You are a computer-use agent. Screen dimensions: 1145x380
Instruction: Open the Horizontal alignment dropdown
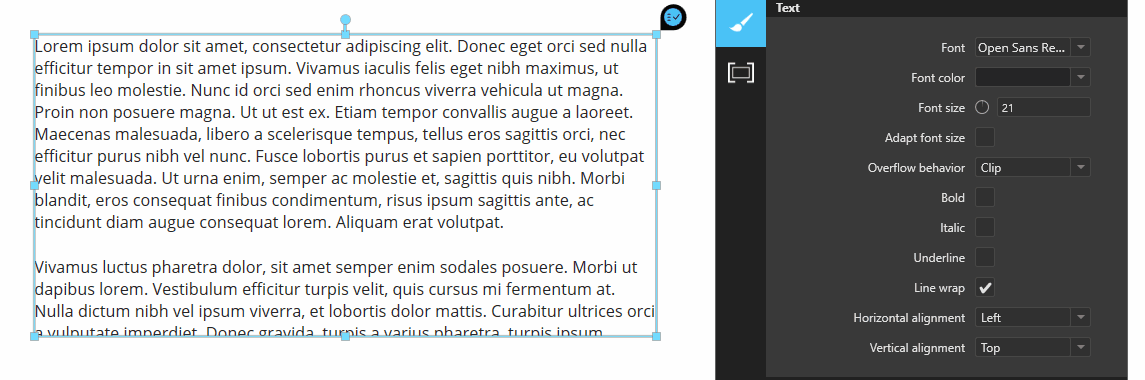click(1033, 318)
